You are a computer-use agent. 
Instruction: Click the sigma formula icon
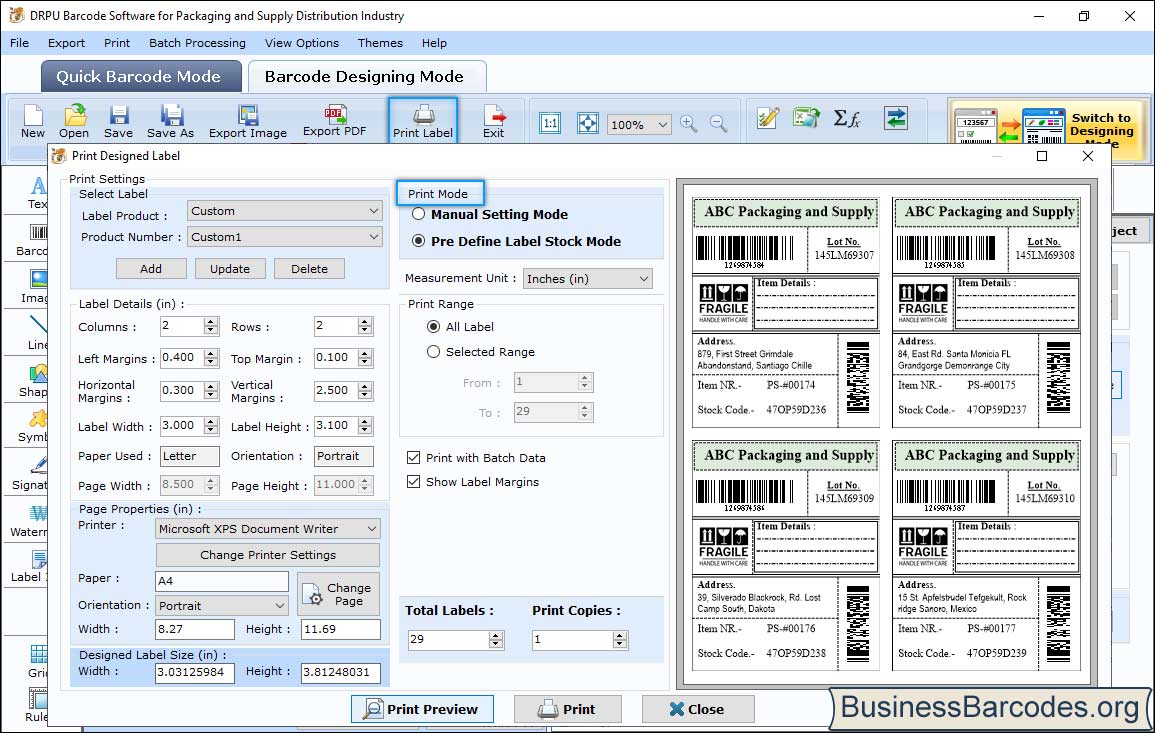(x=847, y=118)
